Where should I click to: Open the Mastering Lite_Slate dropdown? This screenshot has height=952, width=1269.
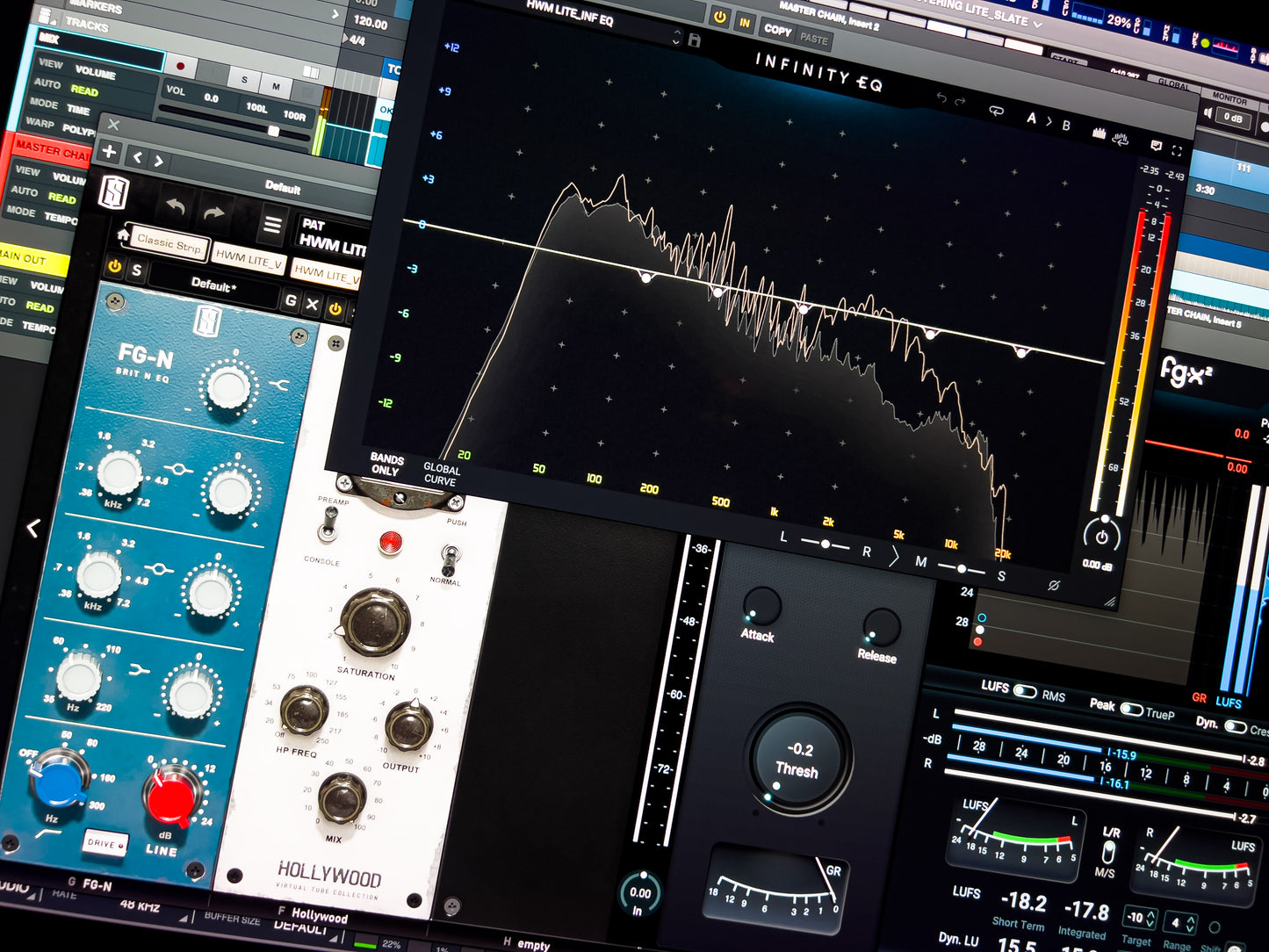1038,24
